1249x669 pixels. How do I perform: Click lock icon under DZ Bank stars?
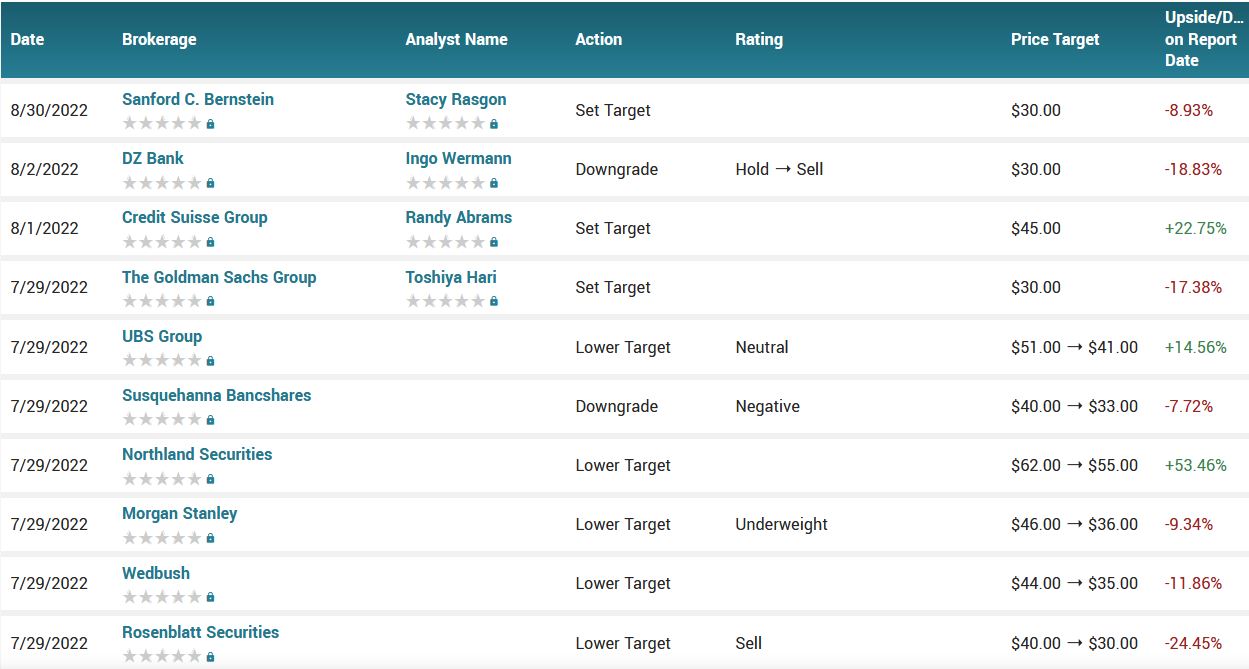211,183
